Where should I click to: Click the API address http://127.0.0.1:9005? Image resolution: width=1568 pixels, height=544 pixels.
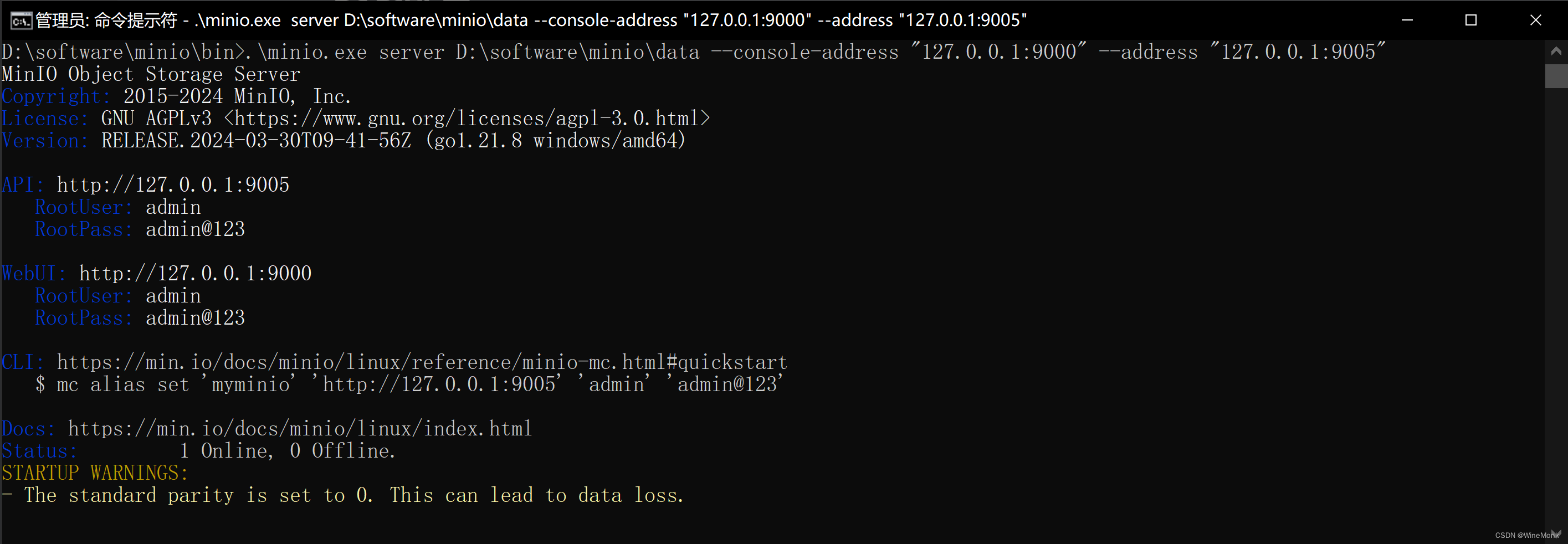coord(172,184)
